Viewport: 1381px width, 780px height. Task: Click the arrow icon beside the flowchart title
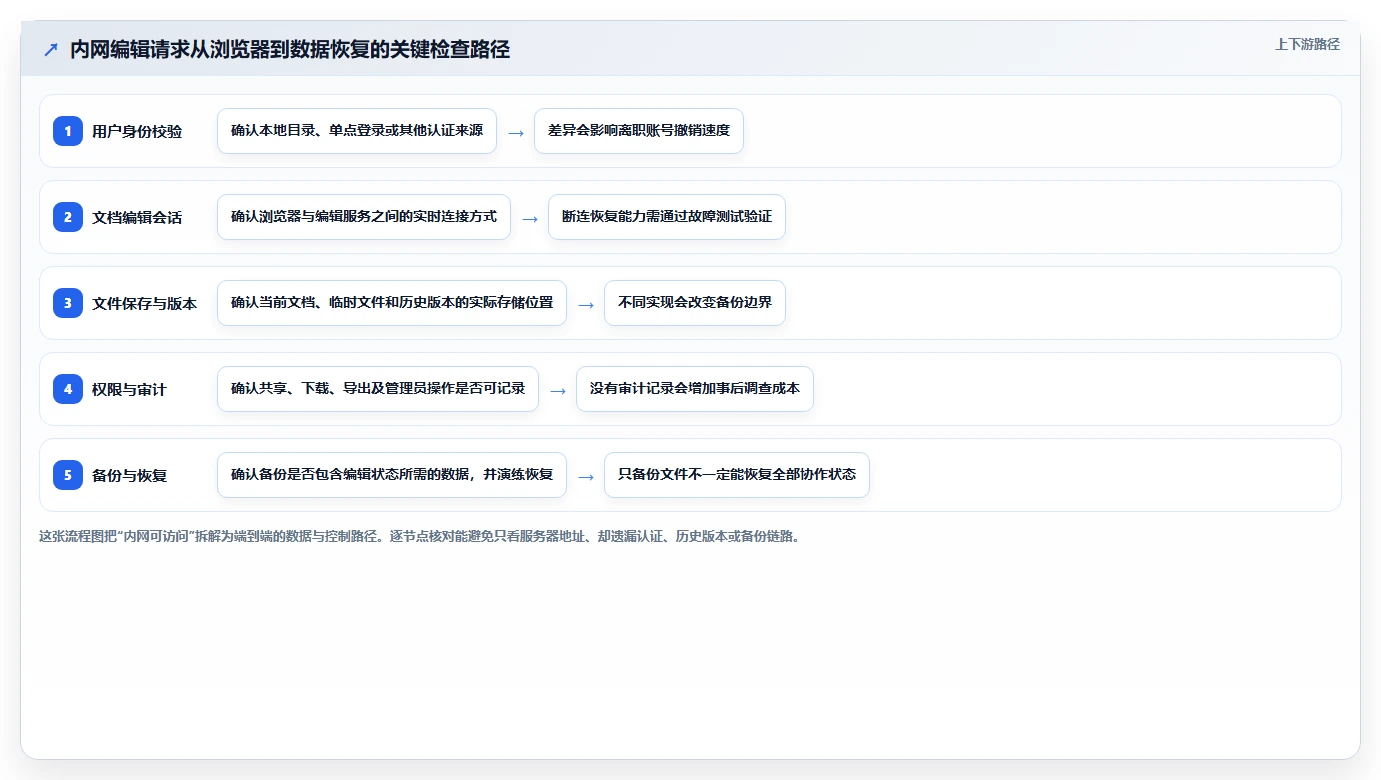(x=51, y=50)
